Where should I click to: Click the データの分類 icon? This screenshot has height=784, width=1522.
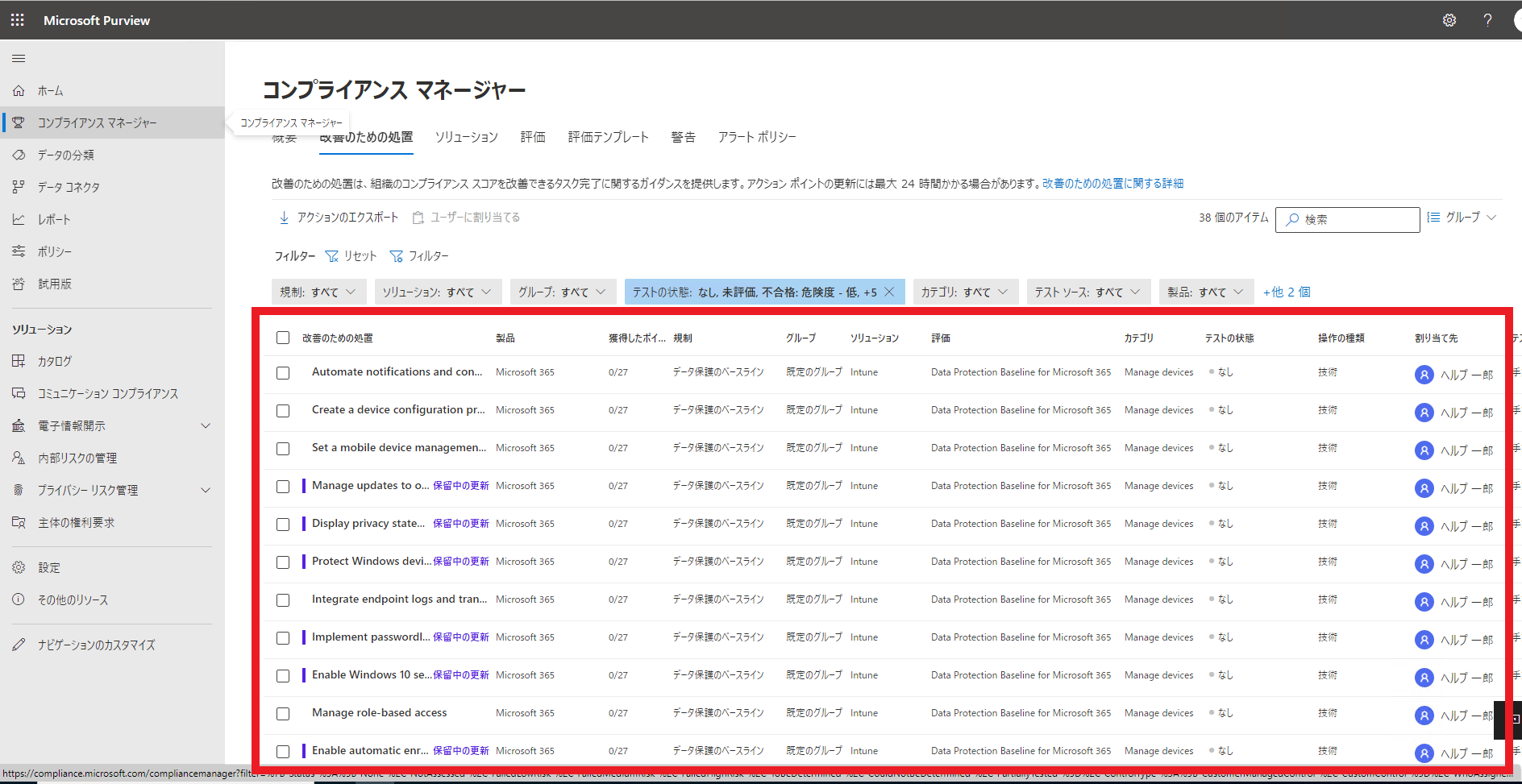tap(19, 155)
